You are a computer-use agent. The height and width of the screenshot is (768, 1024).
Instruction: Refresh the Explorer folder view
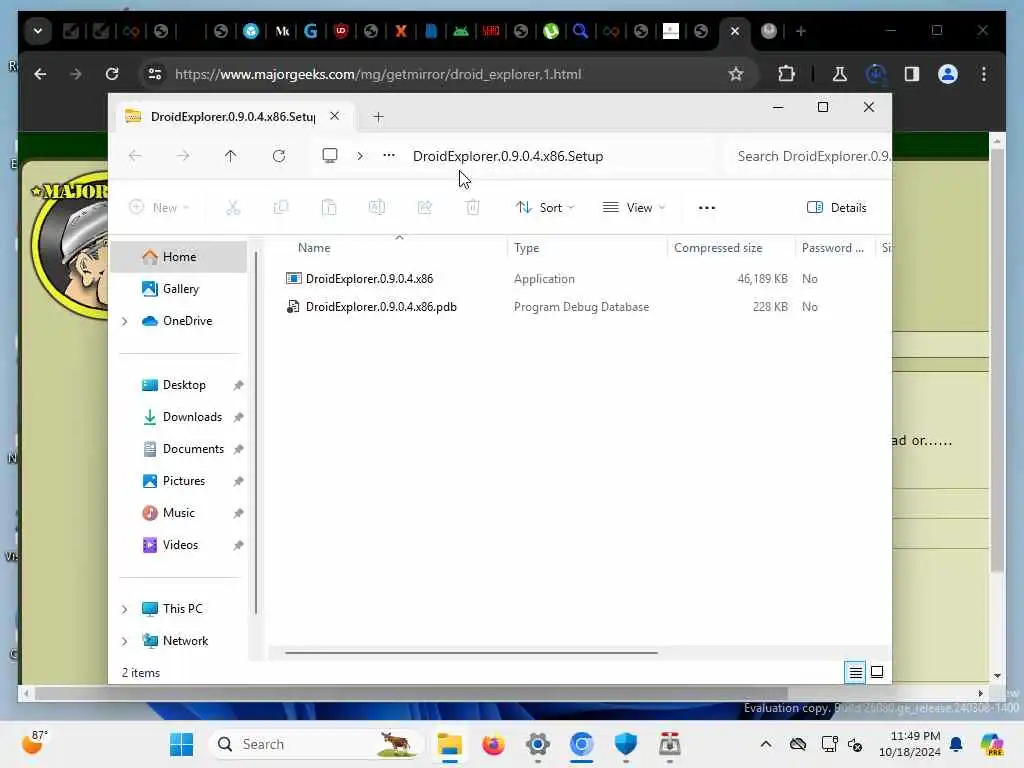279,156
